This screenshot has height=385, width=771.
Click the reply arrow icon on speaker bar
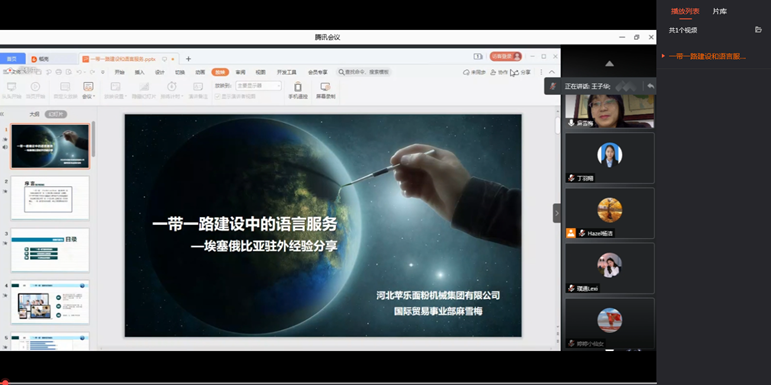651,86
